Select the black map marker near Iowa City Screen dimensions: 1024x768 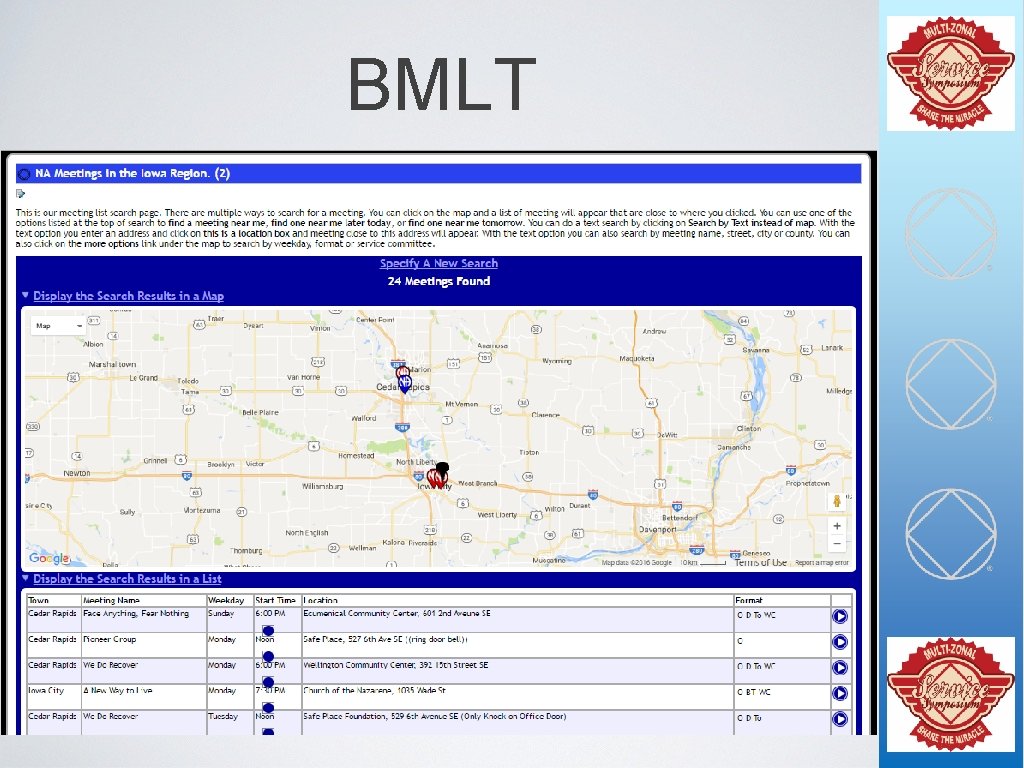442,470
